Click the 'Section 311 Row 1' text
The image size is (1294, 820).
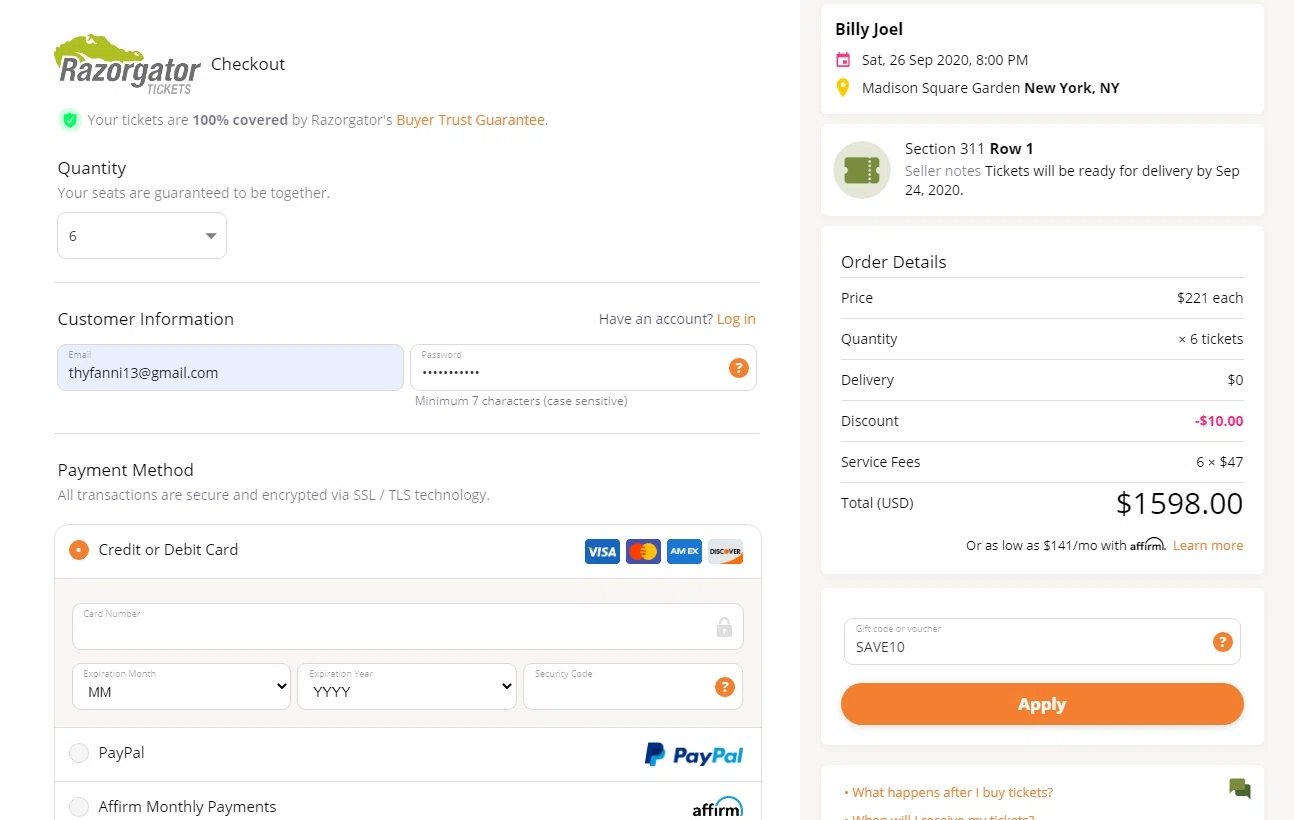tap(969, 149)
